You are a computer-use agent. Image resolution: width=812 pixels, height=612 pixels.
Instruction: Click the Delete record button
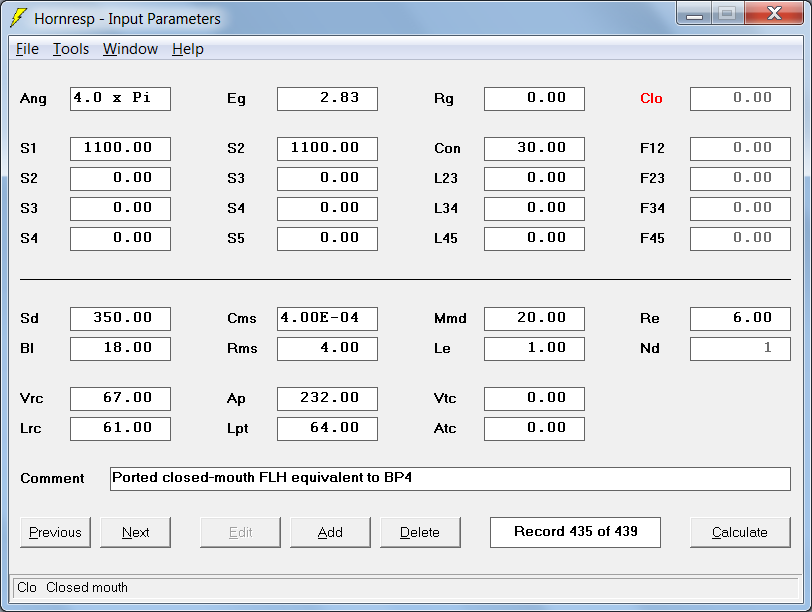coord(420,532)
